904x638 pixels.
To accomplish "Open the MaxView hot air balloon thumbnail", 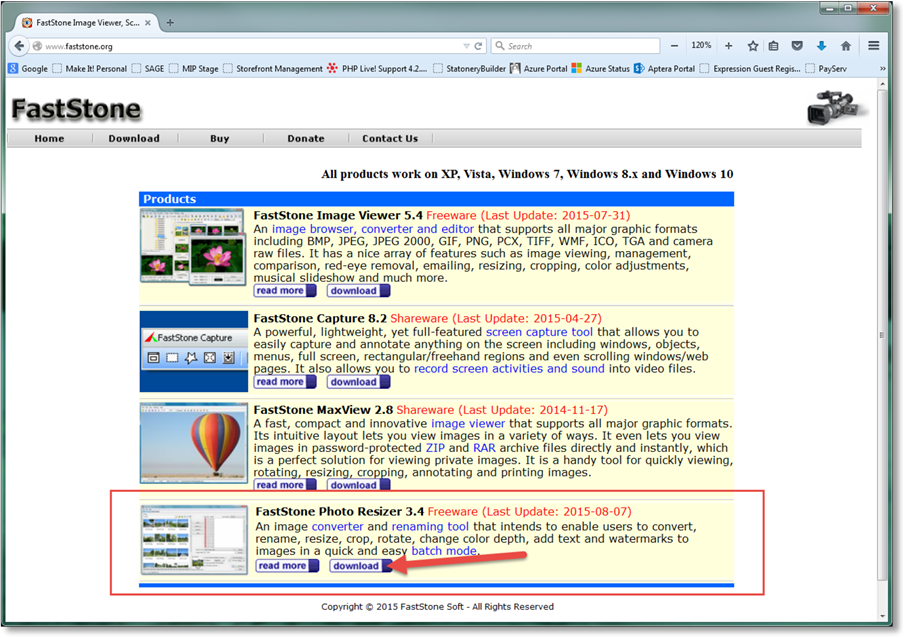I will pyautogui.click(x=194, y=443).
